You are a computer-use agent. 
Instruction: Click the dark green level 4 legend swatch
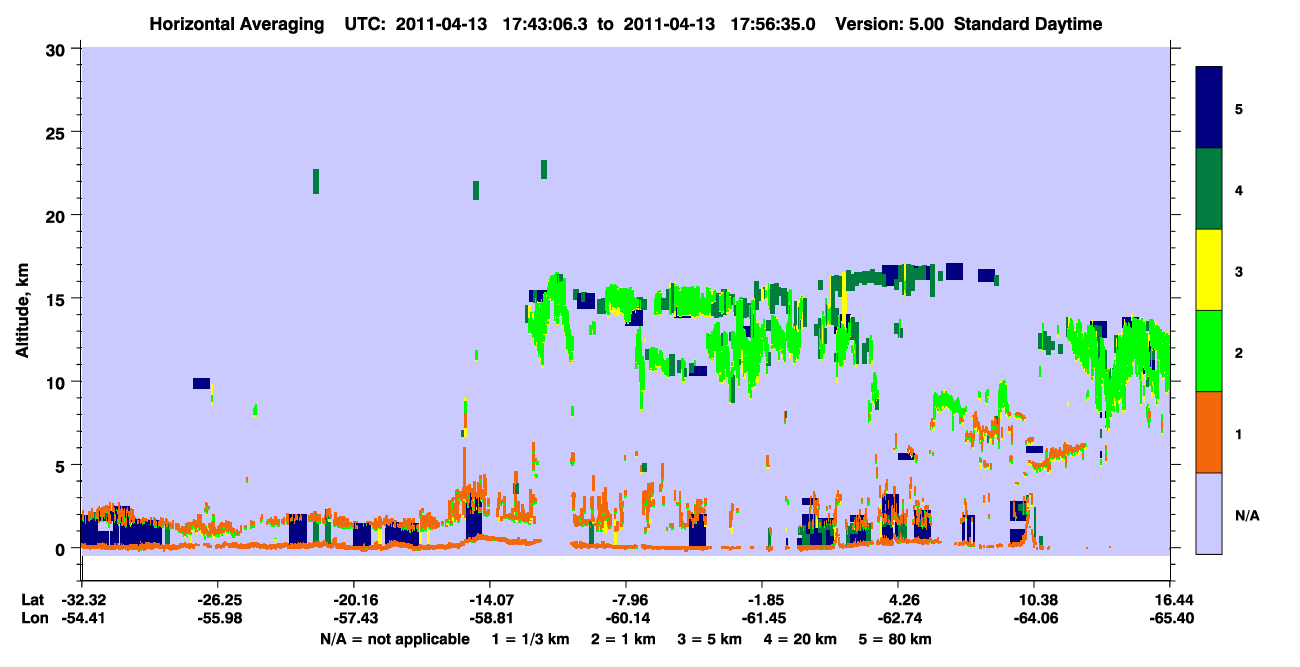[1209, 189]
